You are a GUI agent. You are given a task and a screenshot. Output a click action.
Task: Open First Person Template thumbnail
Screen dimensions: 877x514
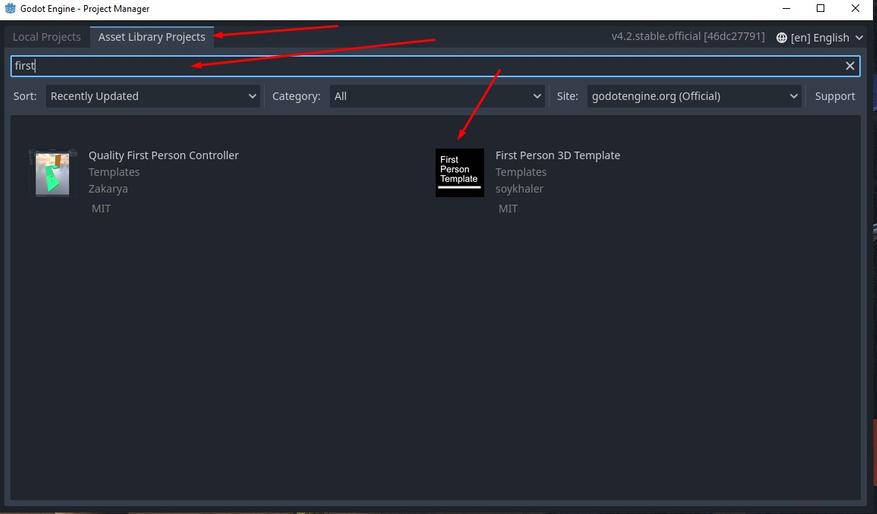point(460,173)
